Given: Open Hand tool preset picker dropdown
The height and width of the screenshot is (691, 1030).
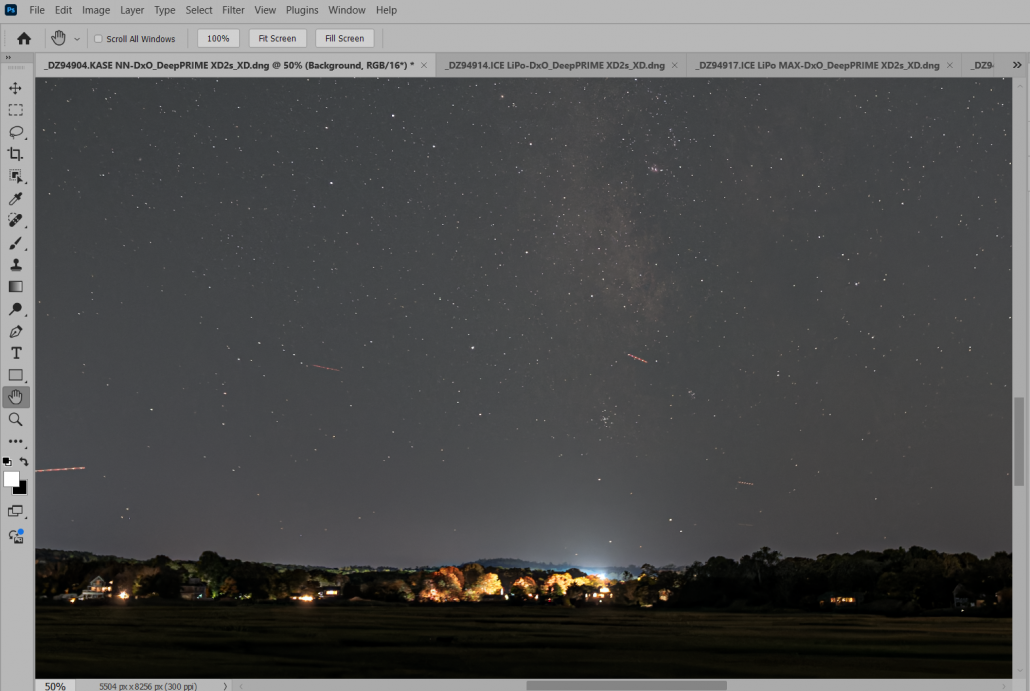Looking at the screenshot, I should 77,39.
